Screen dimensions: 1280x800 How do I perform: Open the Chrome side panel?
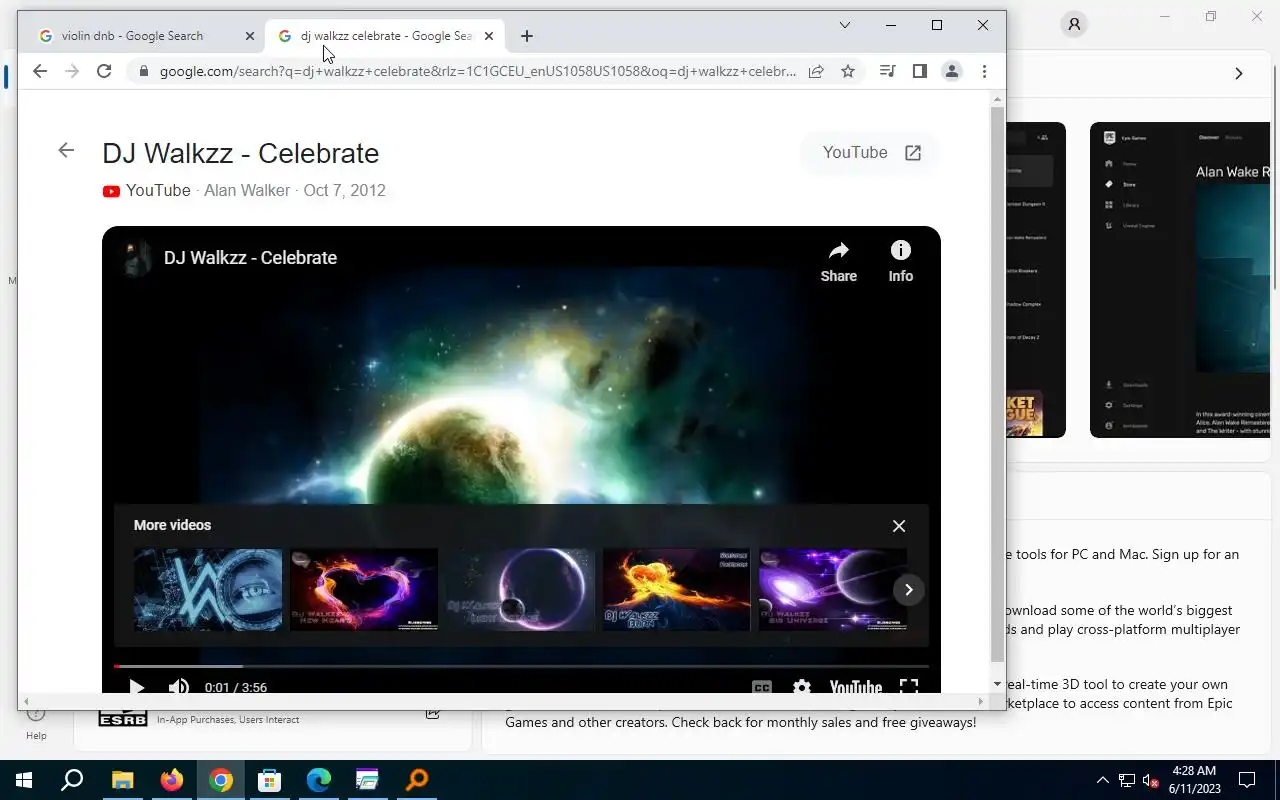pos(920,71)
